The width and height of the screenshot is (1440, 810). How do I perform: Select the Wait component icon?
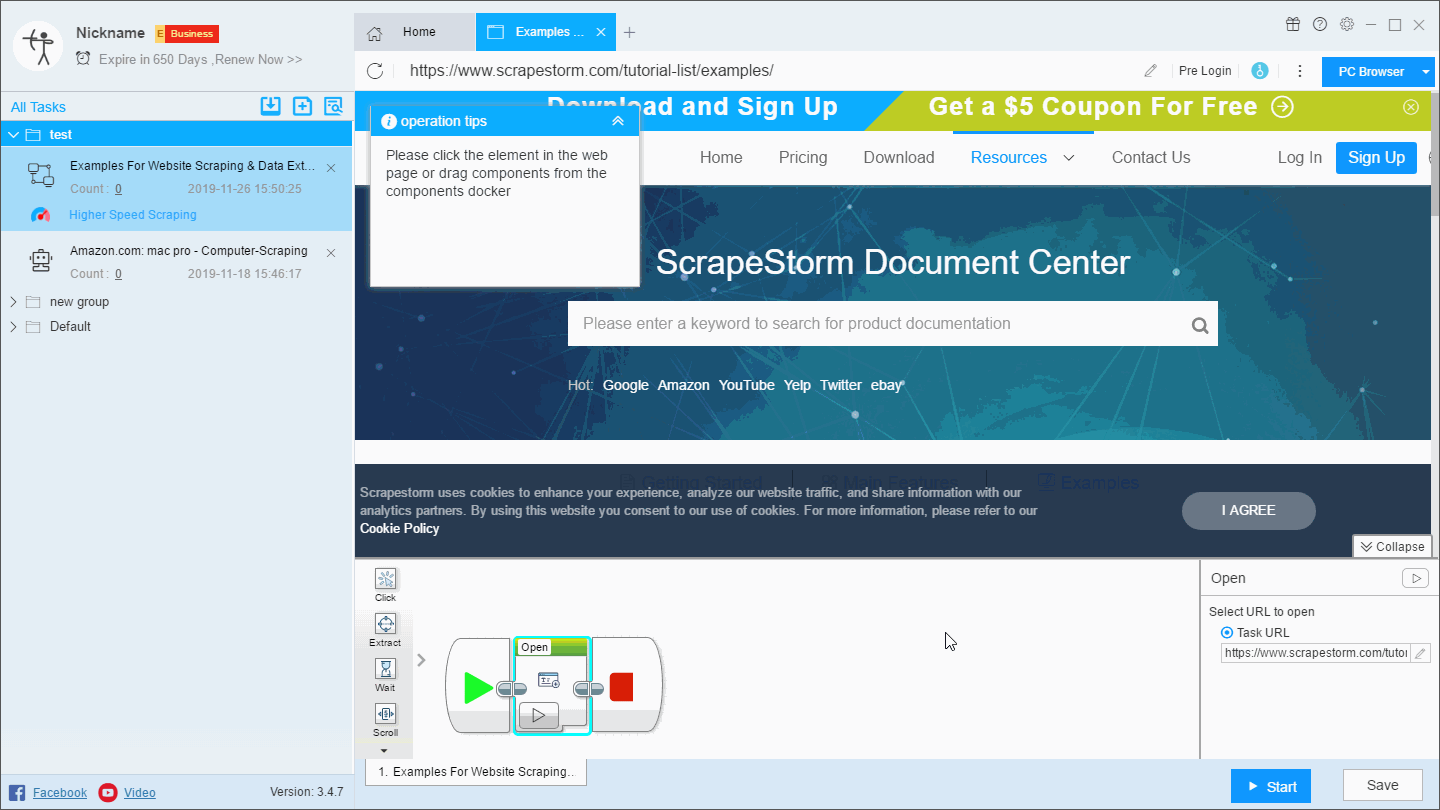(385, 669)
